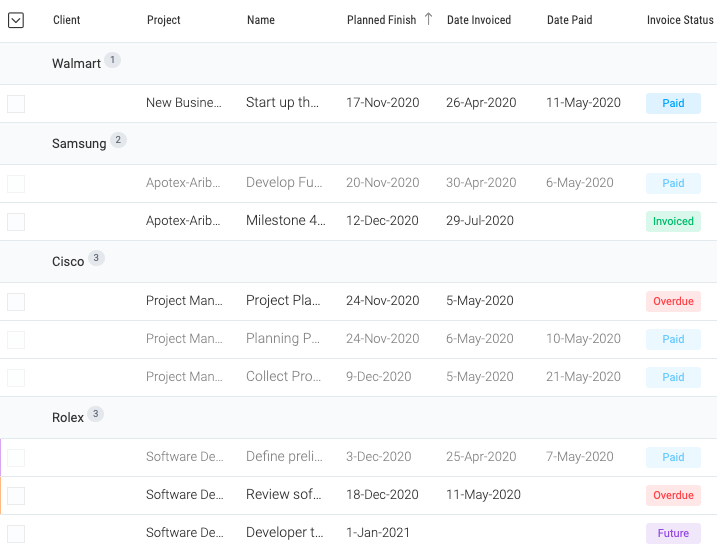Sort by the Client column header
Screen dimensions: 717x552
(66, 20)
